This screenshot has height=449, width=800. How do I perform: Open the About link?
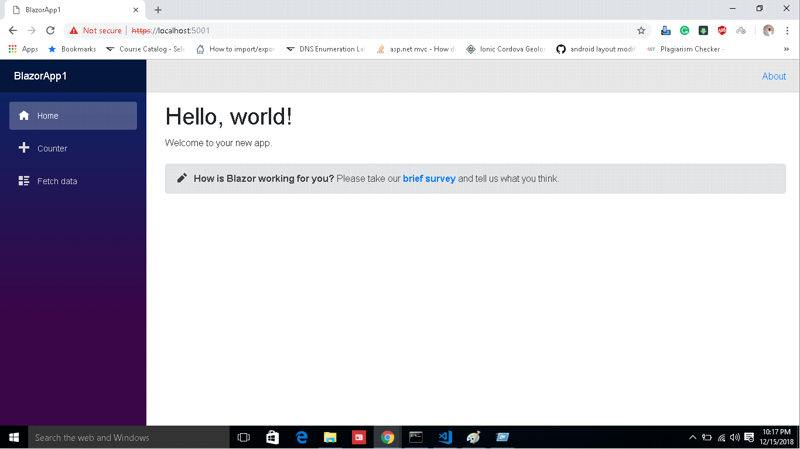pyautogui.click(x=774, y=76)
